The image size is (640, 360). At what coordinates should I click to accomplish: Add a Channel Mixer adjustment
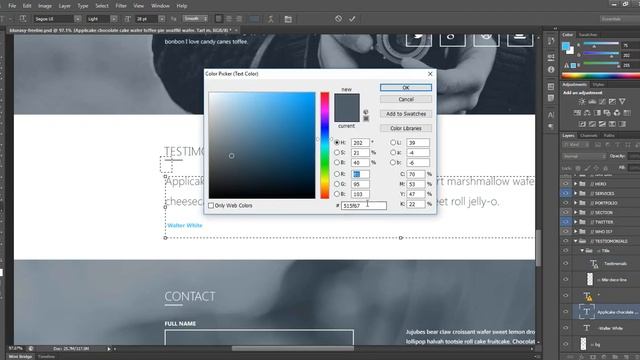pos(617,113)
